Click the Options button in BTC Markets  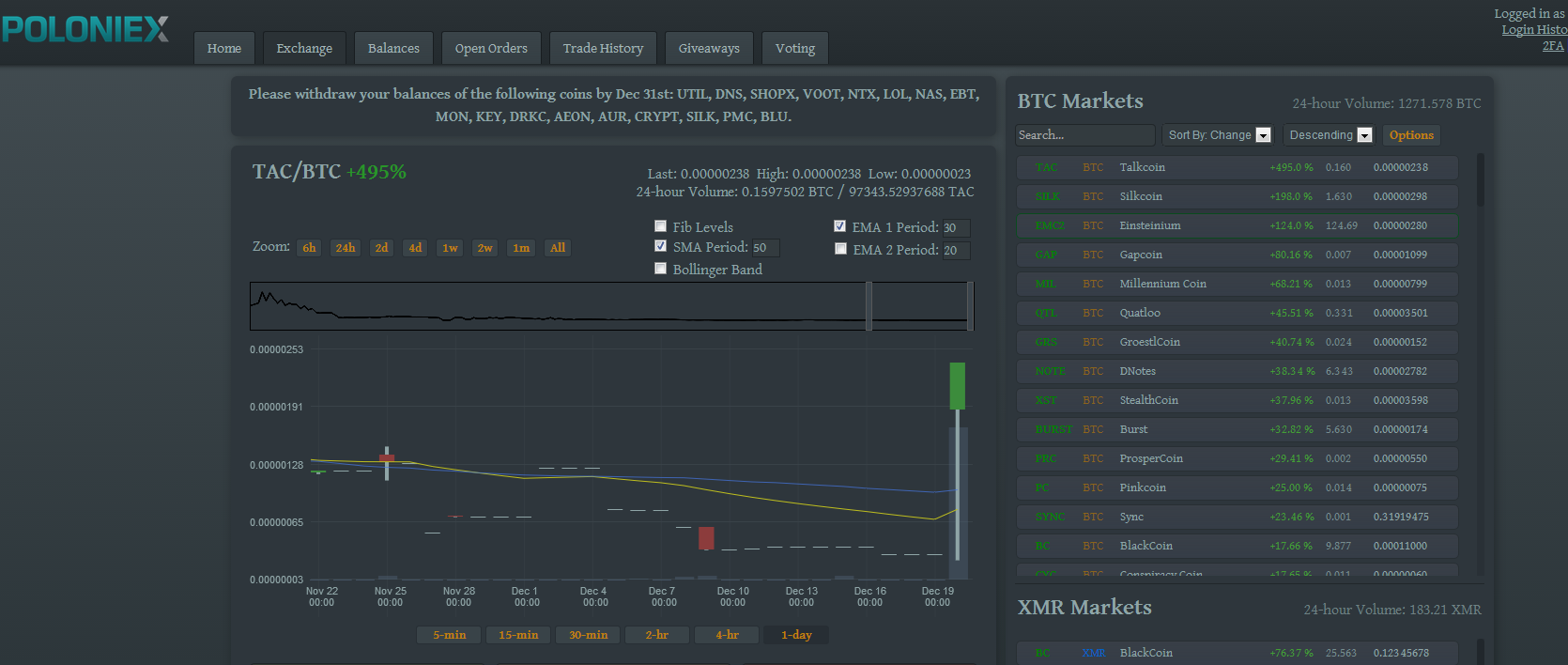pos(1411,135)
